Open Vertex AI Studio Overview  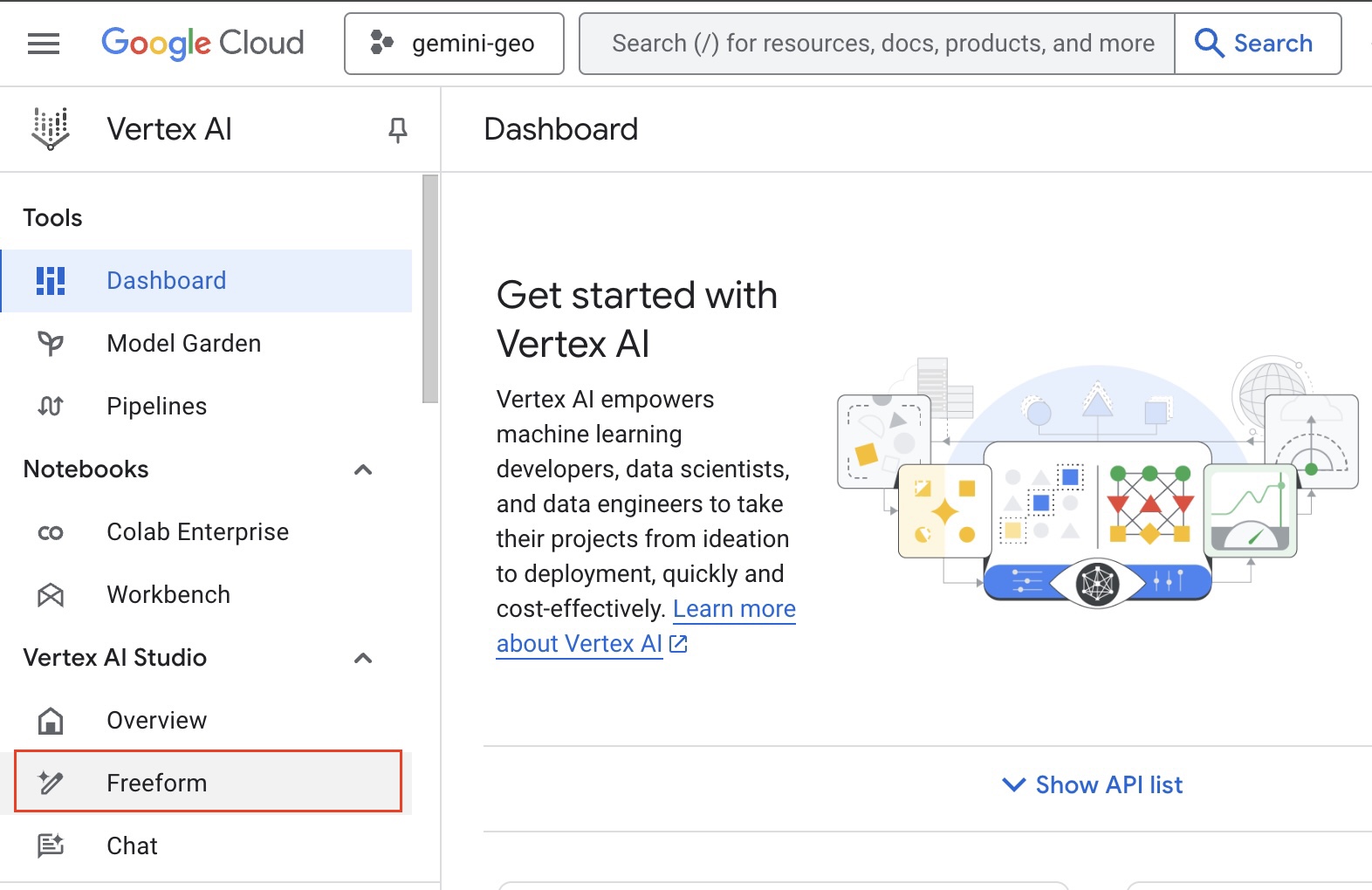coord(207,721)
